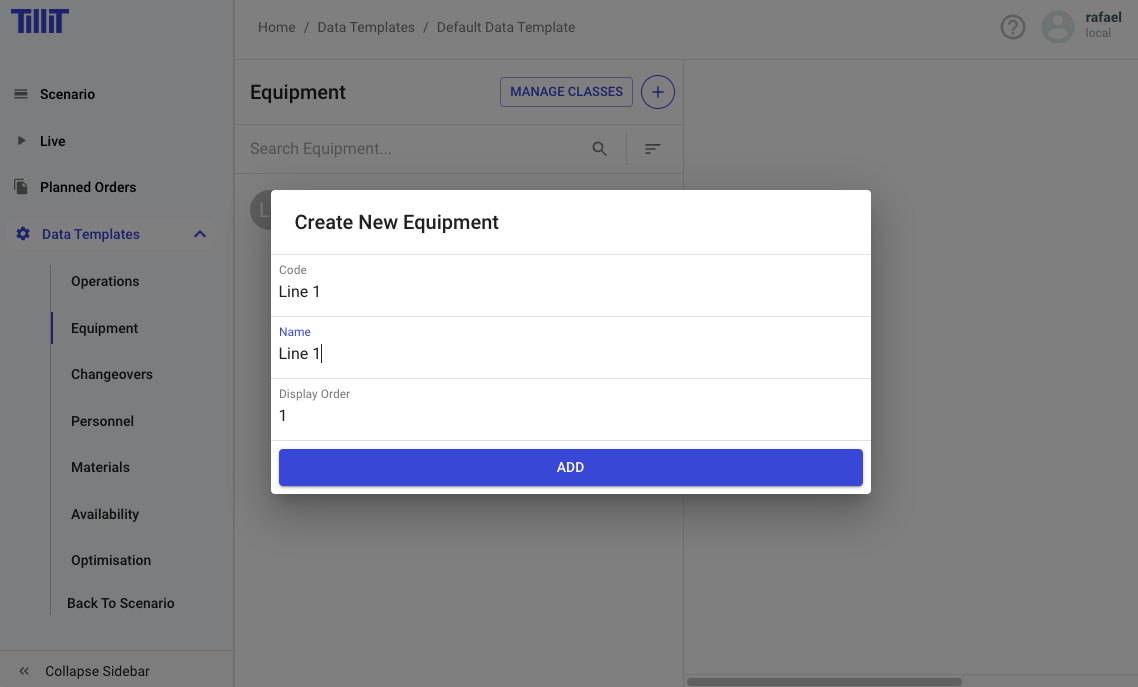Click the horizontal scrollbar at bottom

click(824, 682)
